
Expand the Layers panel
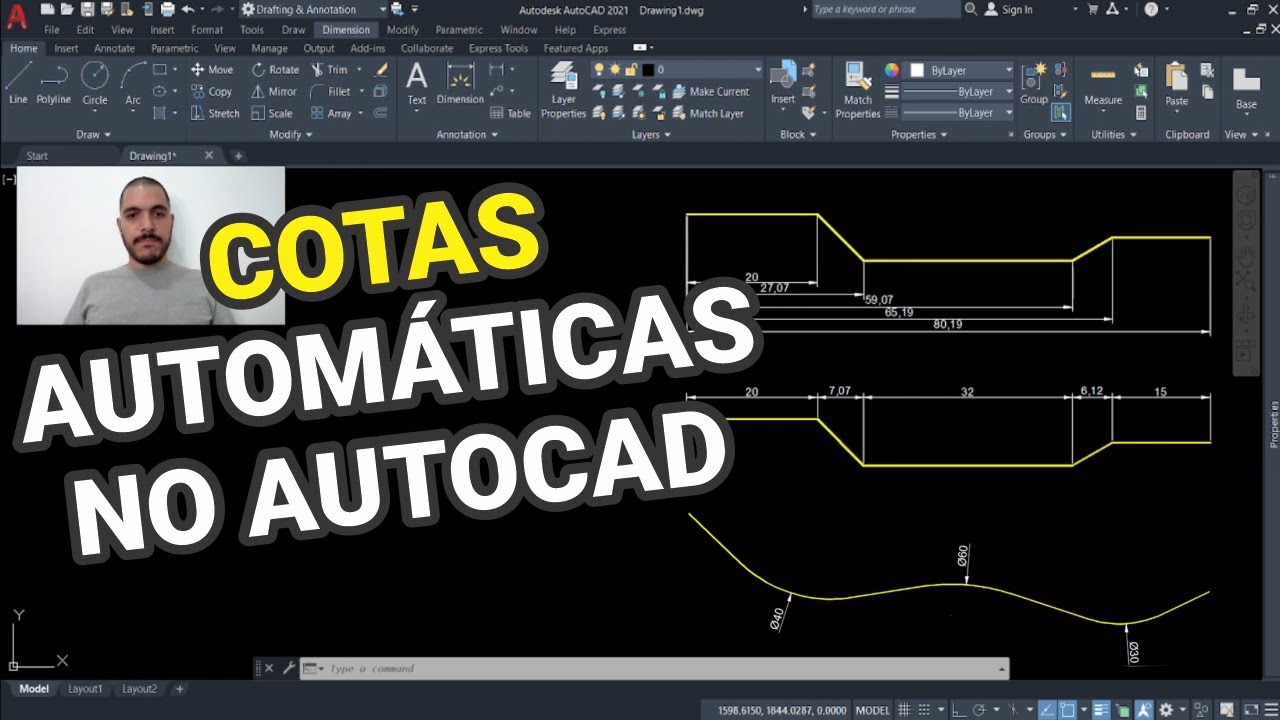click(651, 134)
